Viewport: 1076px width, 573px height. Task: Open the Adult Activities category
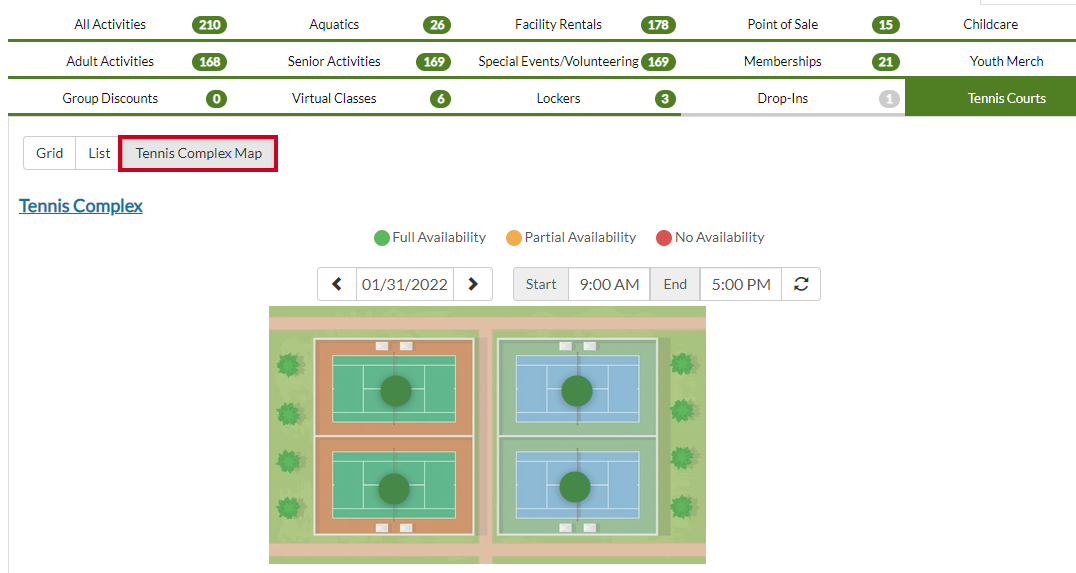pyautogui.click(x=110, y=62)
